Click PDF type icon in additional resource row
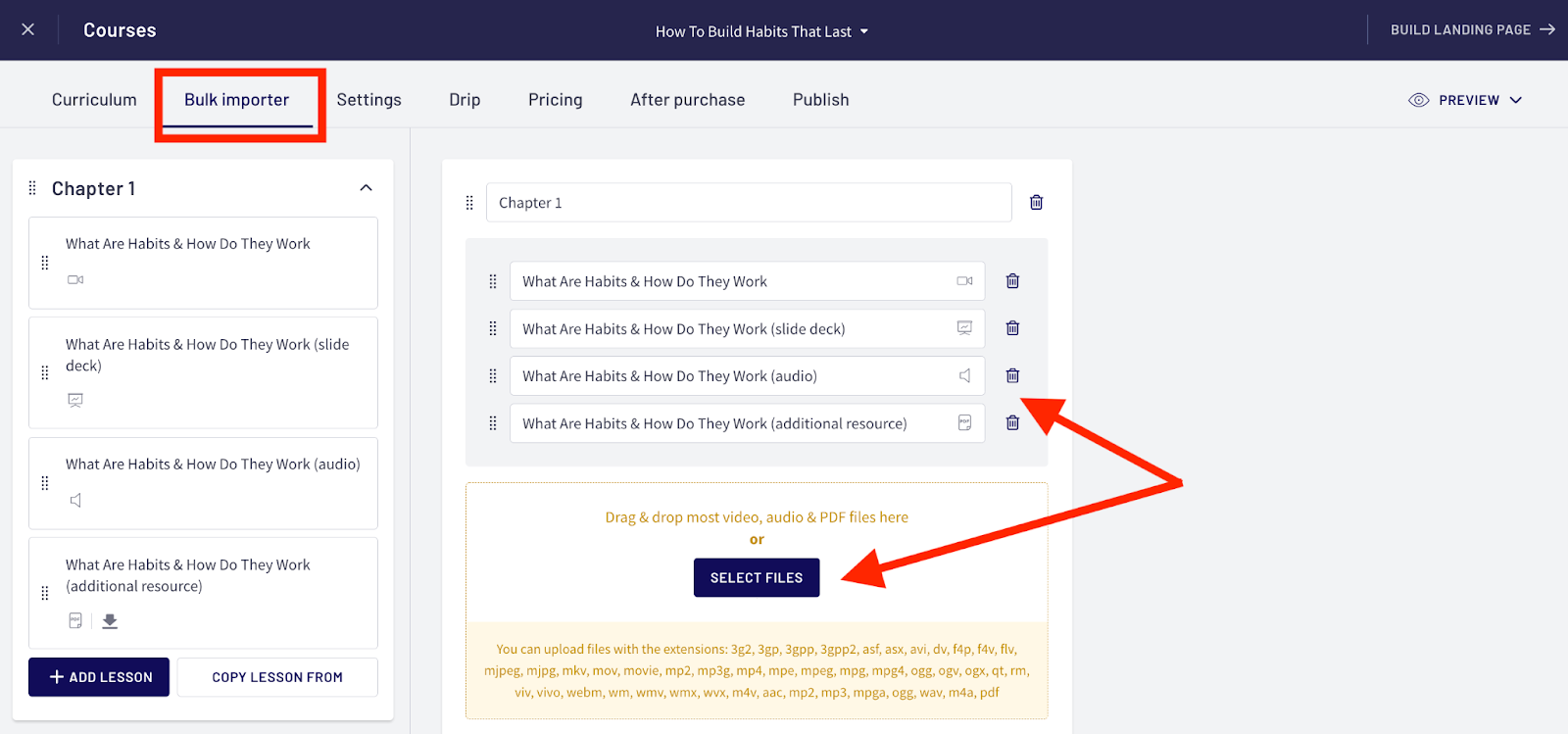The height and width of the screenshot is (734, 1568). click(964, 423)
